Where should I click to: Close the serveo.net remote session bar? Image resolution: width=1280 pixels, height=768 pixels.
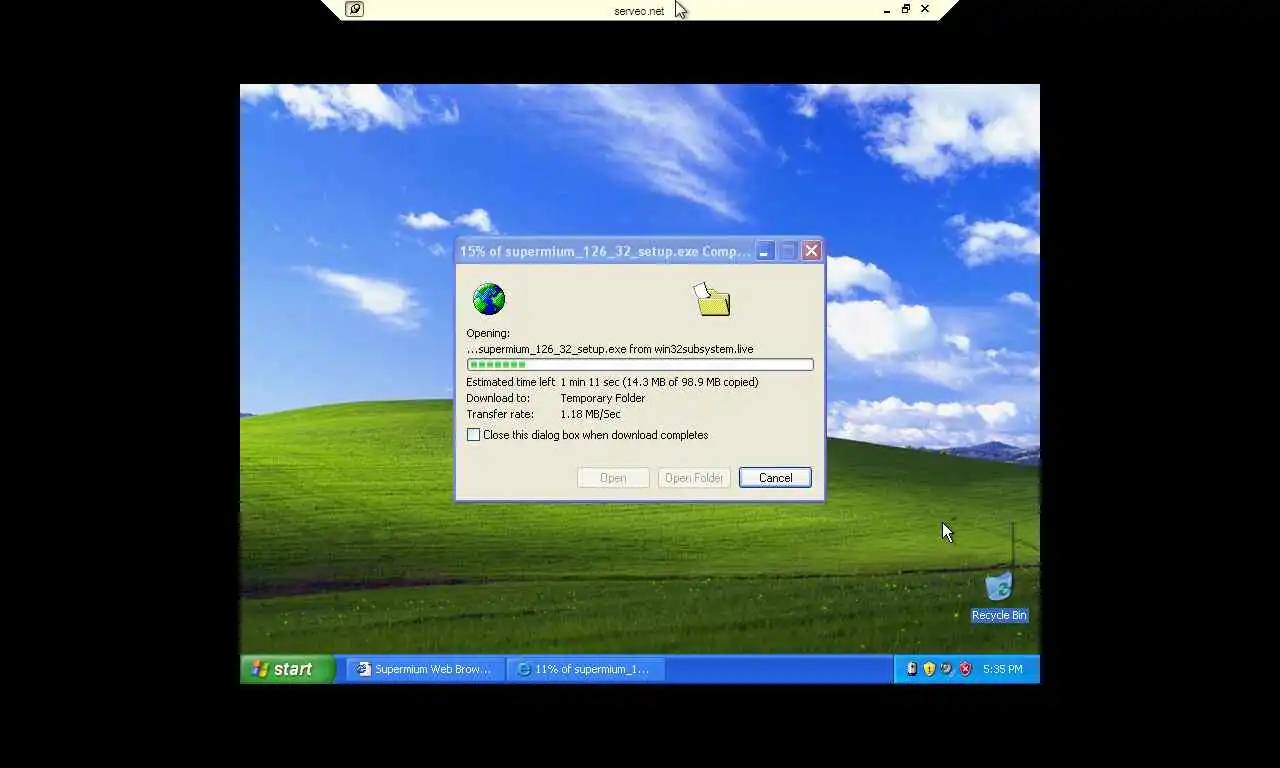pos(925,9)
